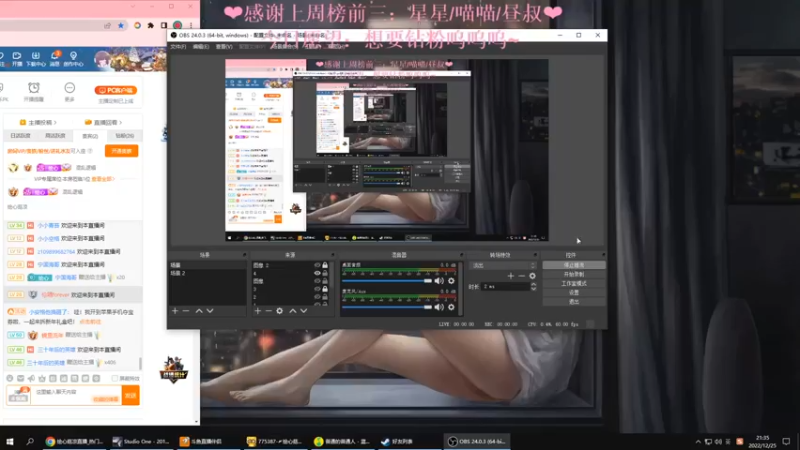Show hidden system tray icons chevron
Viewport: 800px width, 450px height.
pos(698,441)
